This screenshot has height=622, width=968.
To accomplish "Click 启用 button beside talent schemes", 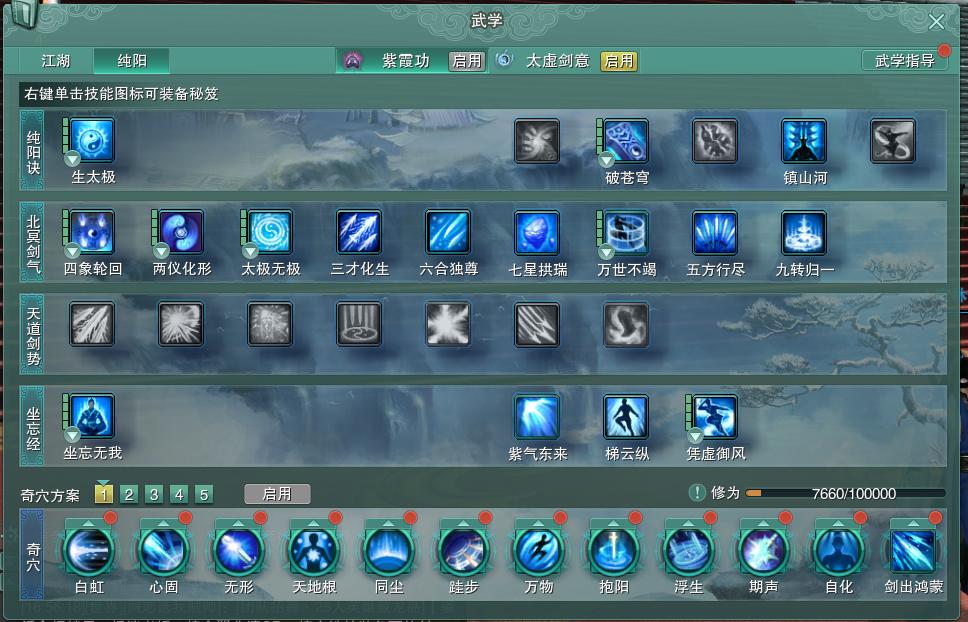I will pyautogui.click(x=277, y=494).
